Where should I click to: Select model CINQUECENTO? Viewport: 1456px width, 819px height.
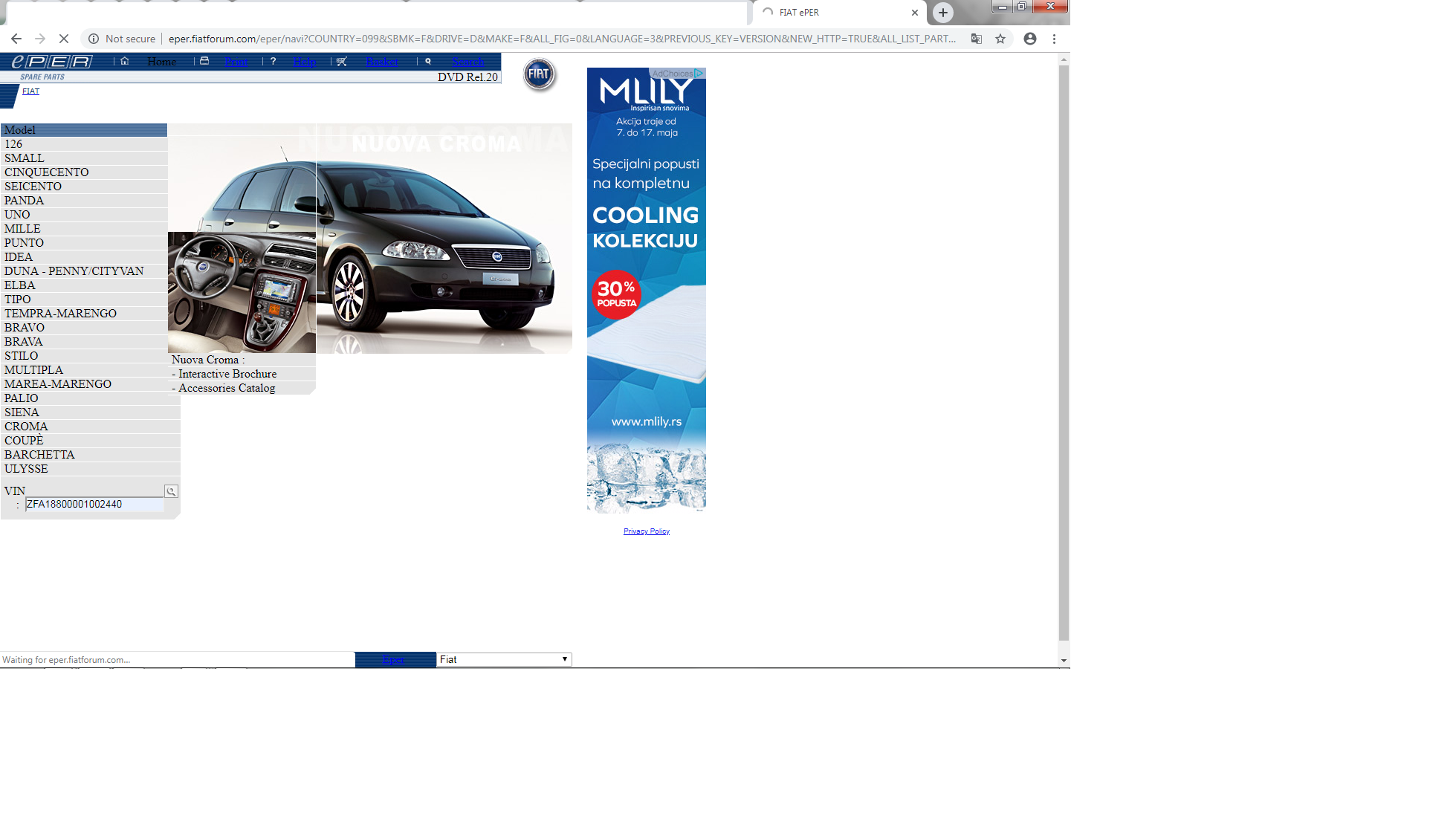point(84,172)
